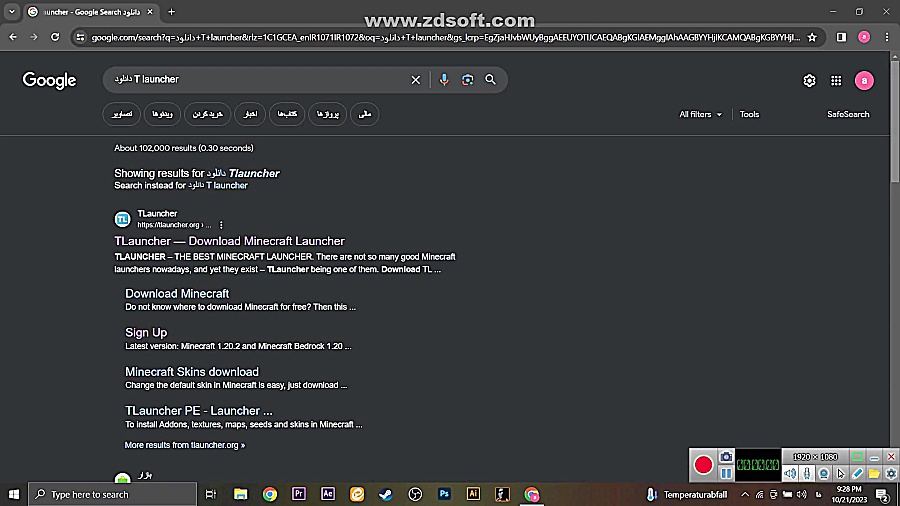Toggle speaker audio capture in recorder

[x=790, y=473]
